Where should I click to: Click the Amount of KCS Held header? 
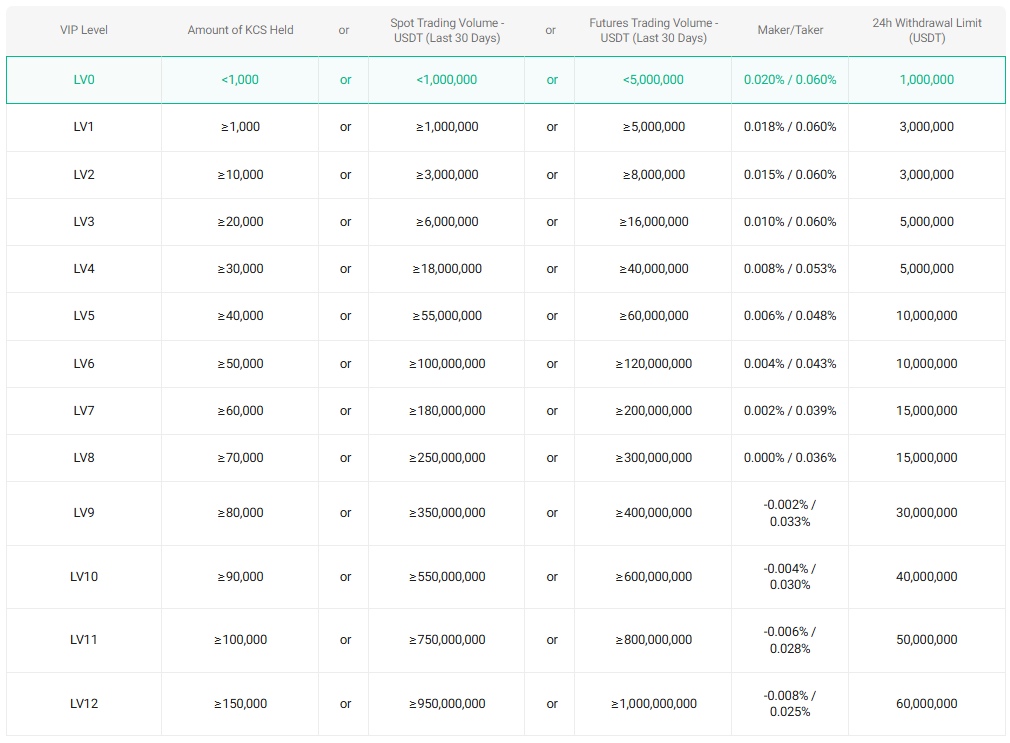click(239, 30)
